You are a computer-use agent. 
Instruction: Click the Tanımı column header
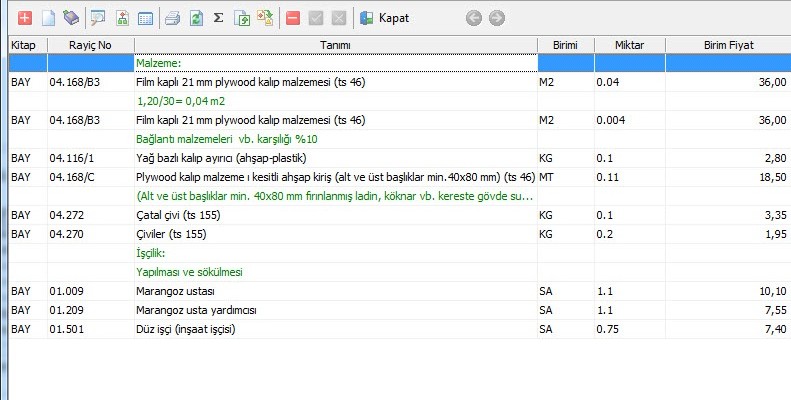[x=334, y=45]
